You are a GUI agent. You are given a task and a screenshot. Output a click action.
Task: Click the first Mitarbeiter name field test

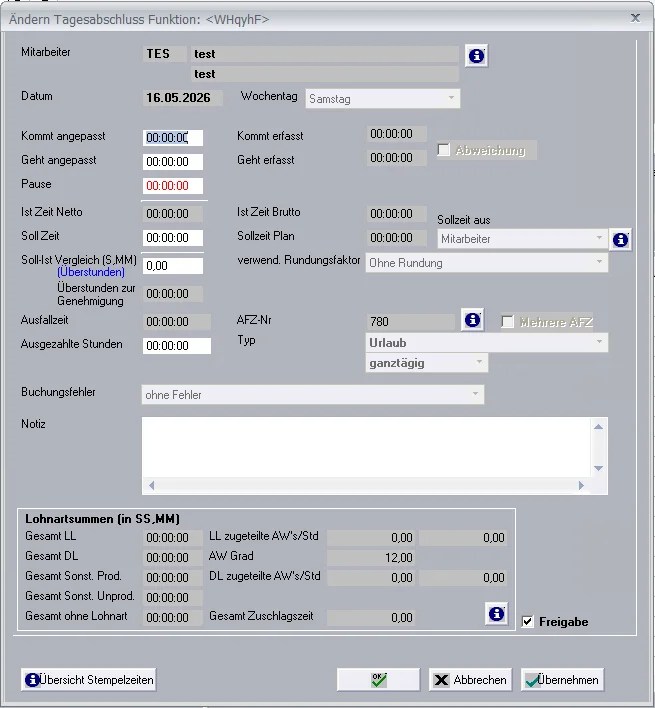[325, 54]
